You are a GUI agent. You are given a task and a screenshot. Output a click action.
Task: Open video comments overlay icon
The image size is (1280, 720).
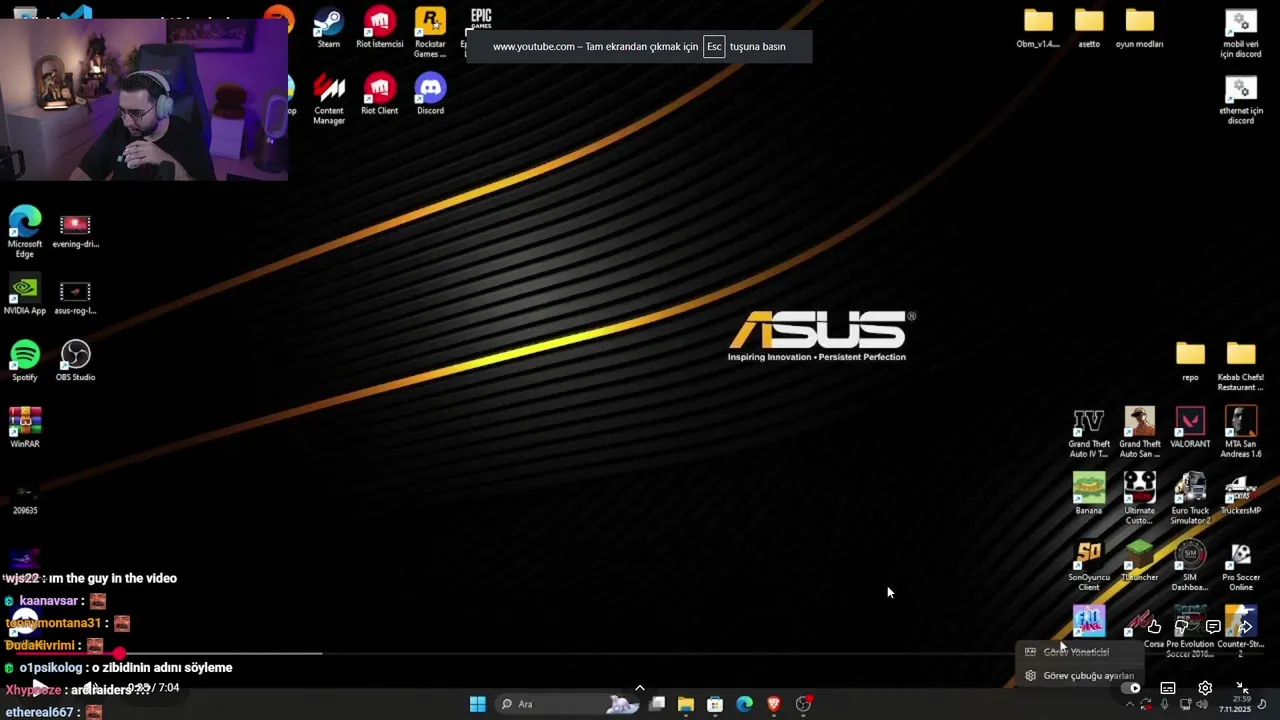point(1213,627)
